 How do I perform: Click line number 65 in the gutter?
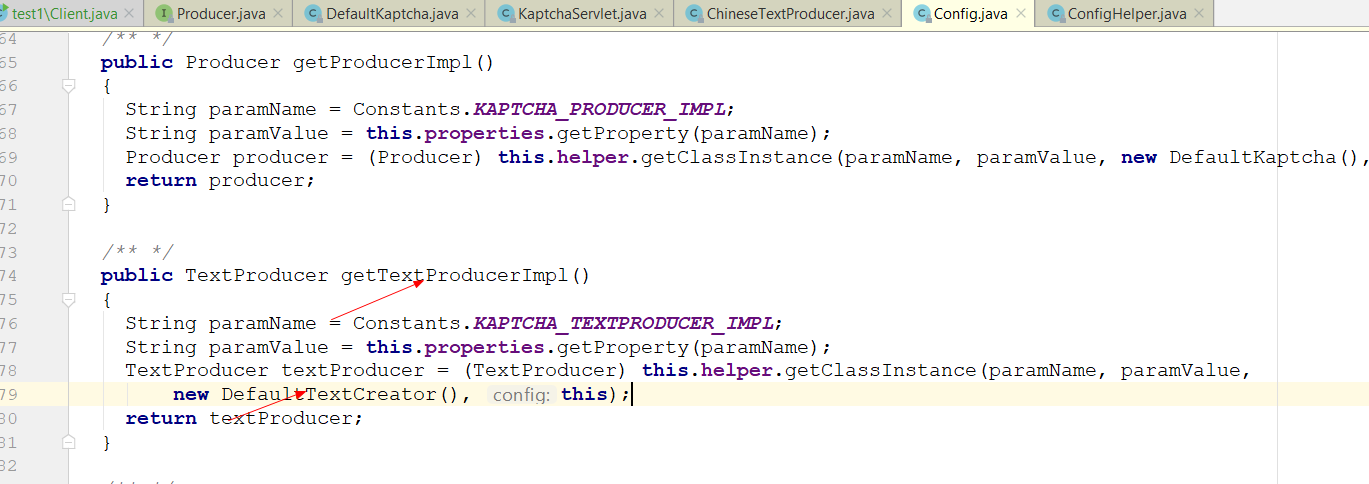(8, 62)
